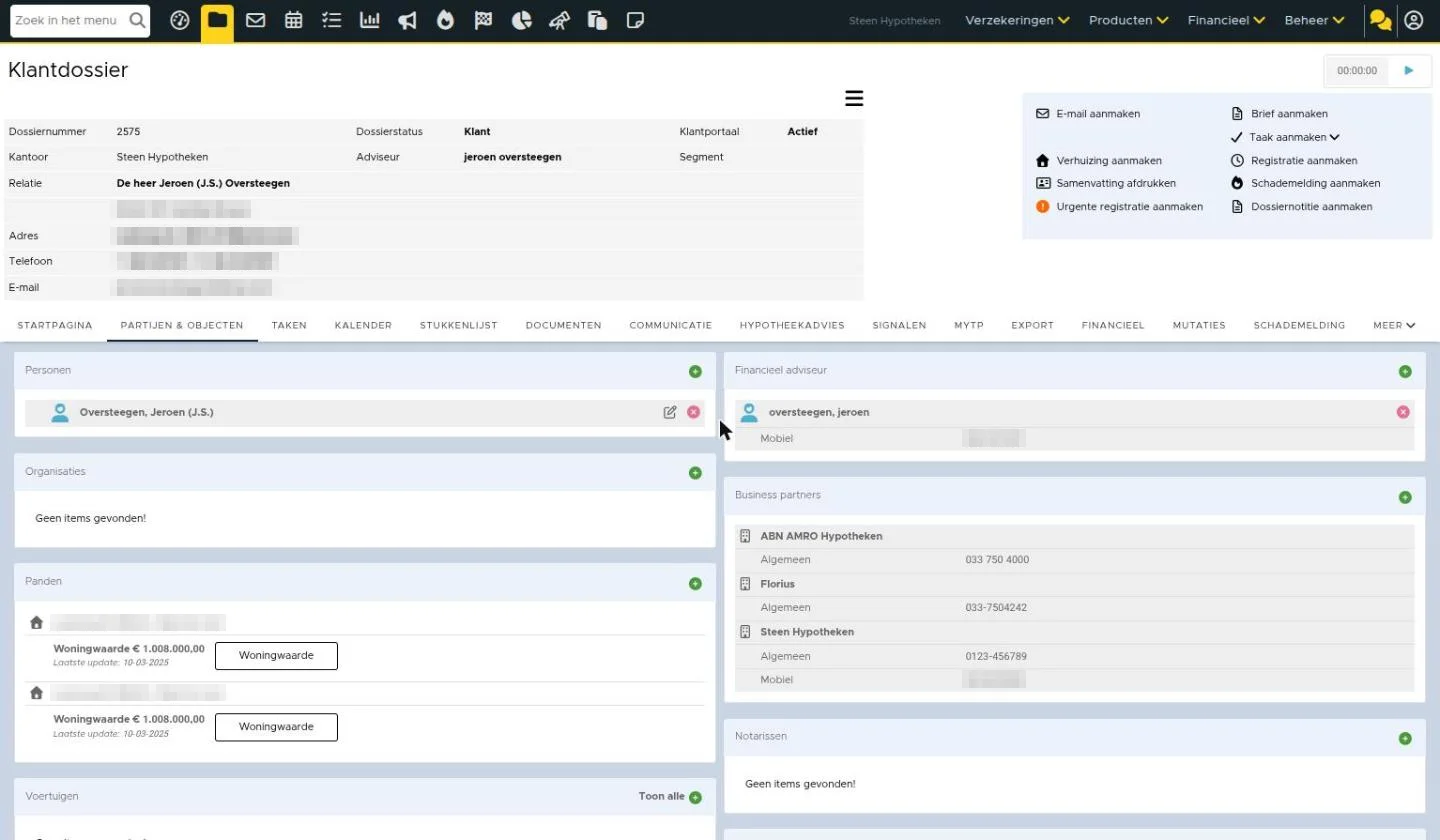
Task: Expand the MEER tab dropdown
Action: [x=1394, y=325]
